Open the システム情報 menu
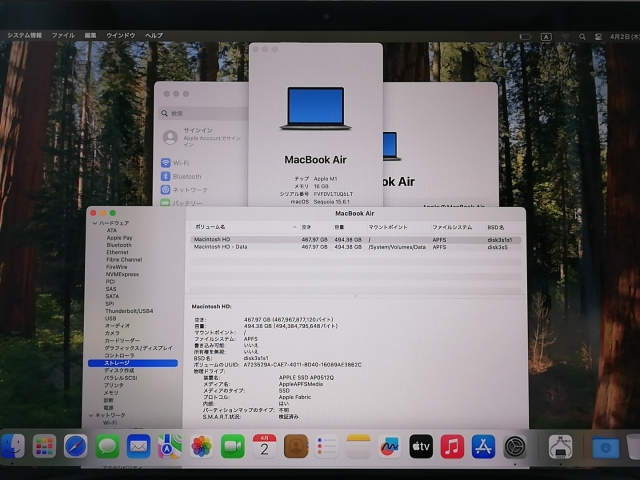Screen dimensions: 640x480 pyautogui.click(x=24, y=36)
